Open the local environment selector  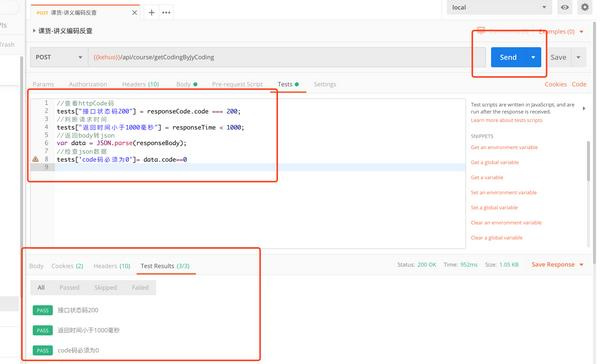[x=499, y=7]
